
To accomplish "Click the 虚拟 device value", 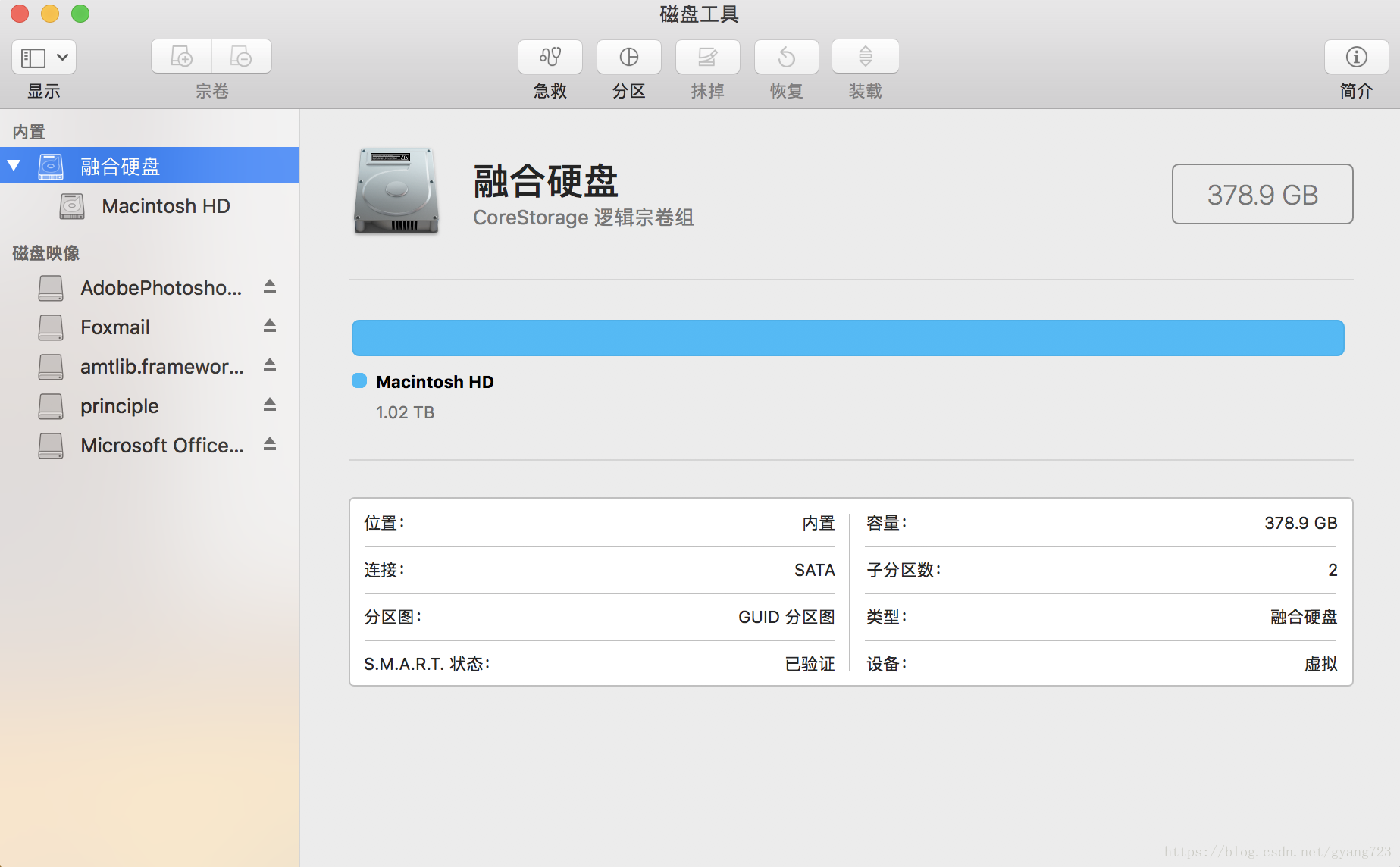I will [x=1320, y=664].
